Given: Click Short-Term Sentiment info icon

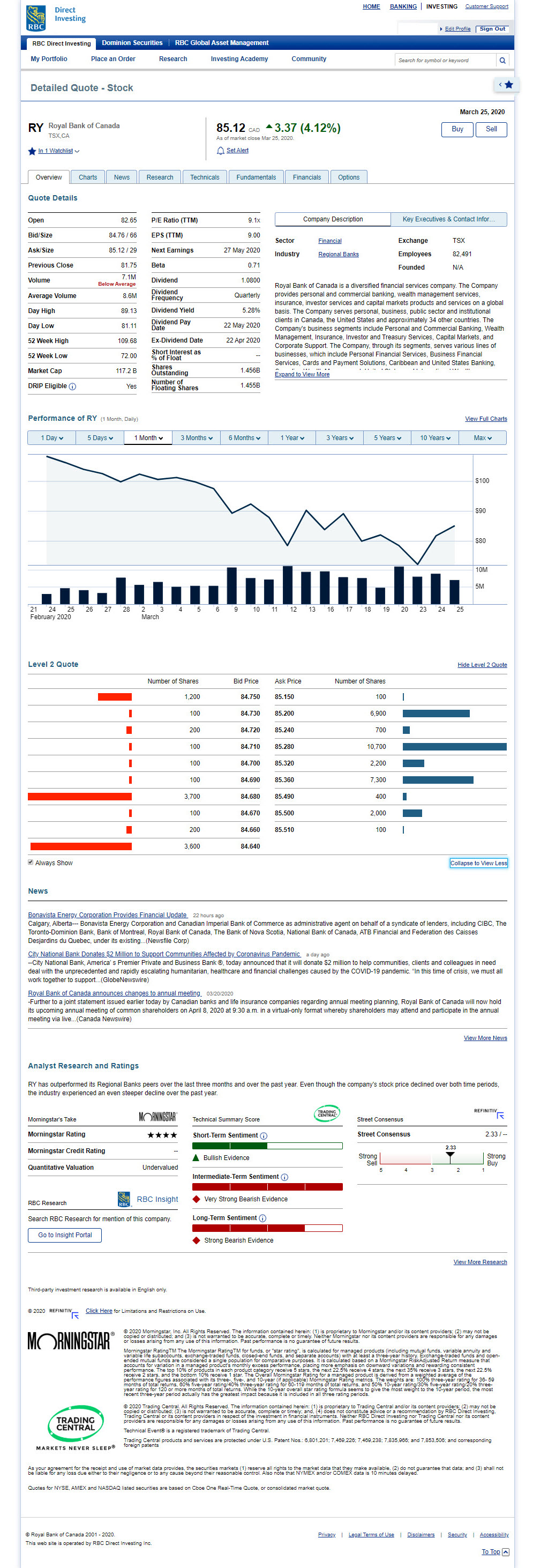Looking at the screenshot, I should (x=264, y=1136).
